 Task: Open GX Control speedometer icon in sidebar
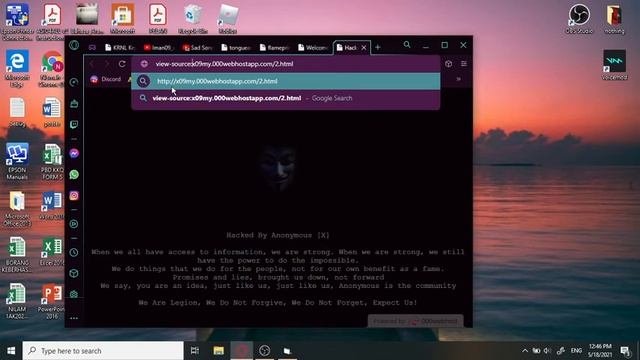coord(74,82)
